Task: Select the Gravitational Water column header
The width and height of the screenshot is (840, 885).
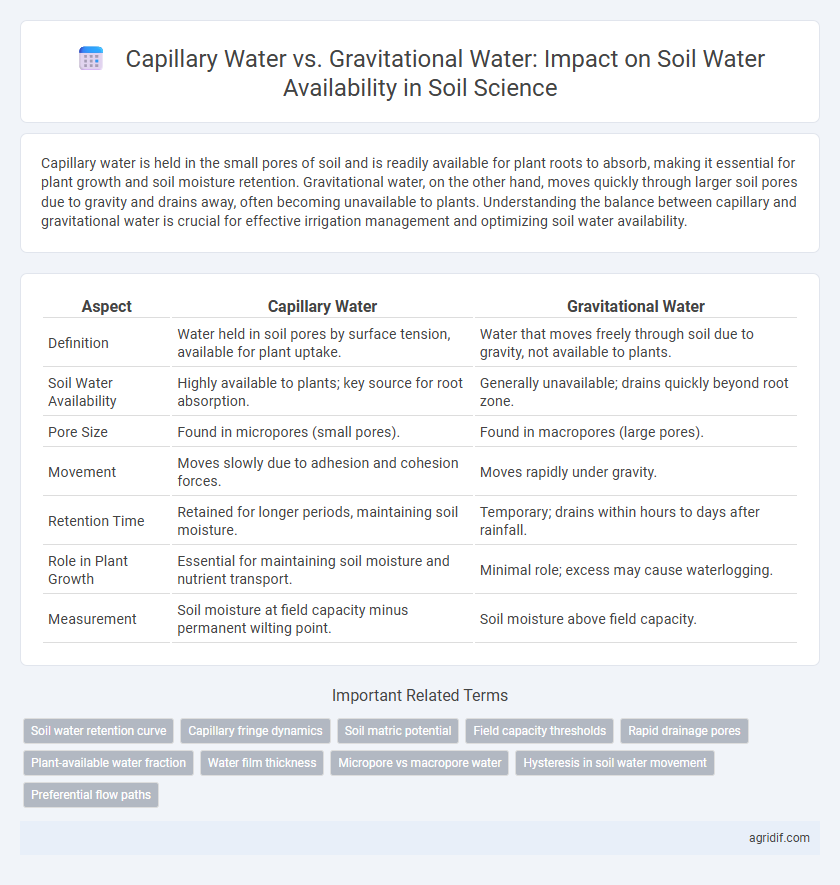Action: coord(636,306)
